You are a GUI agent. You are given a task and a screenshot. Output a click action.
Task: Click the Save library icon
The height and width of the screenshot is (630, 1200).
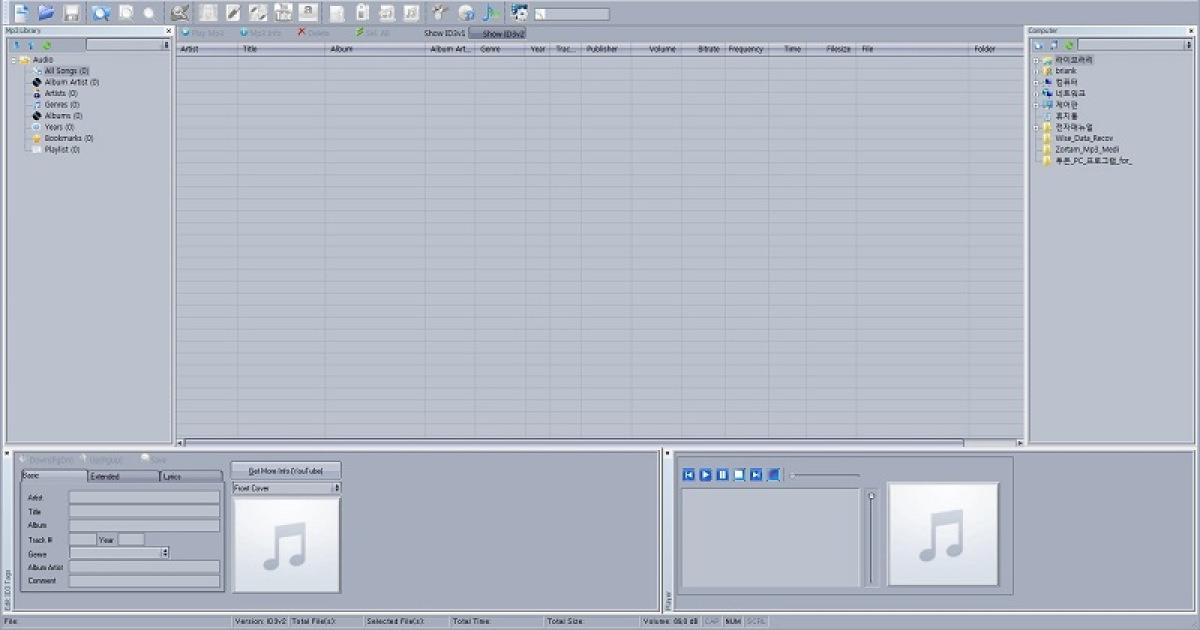(x=73, y=13)
